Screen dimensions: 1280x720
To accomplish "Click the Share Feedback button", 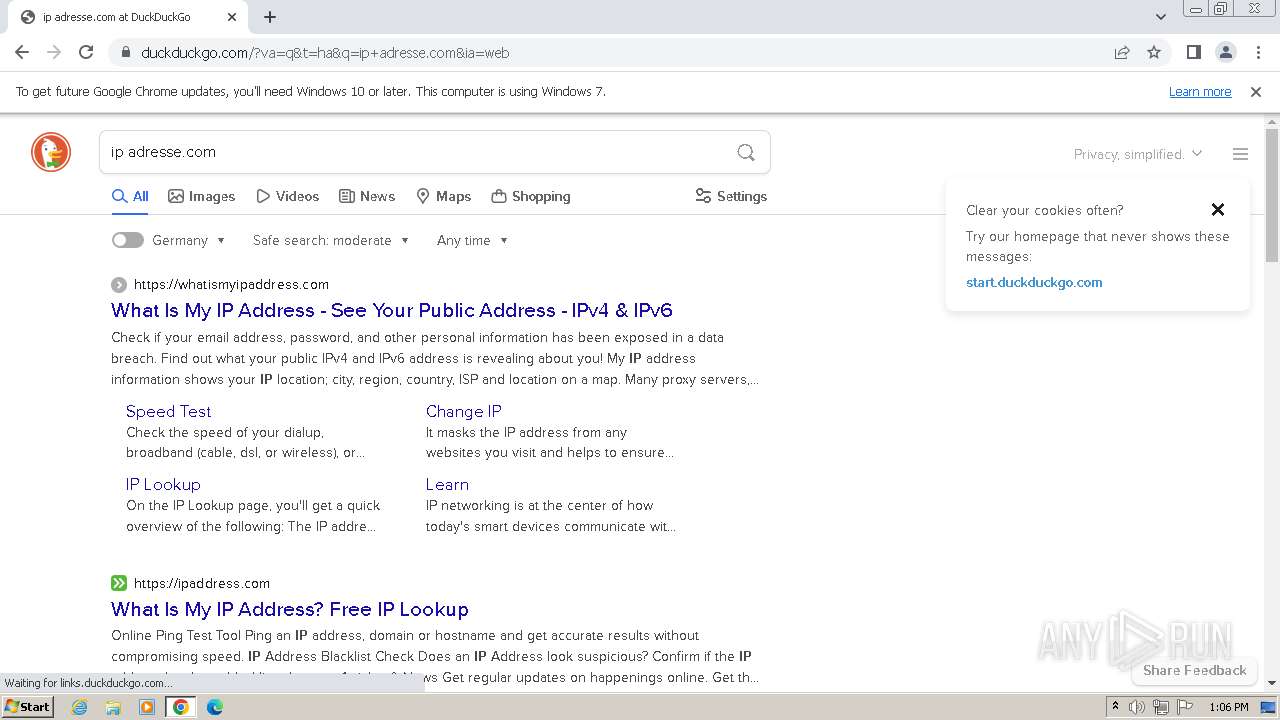I will point(1194,670).
